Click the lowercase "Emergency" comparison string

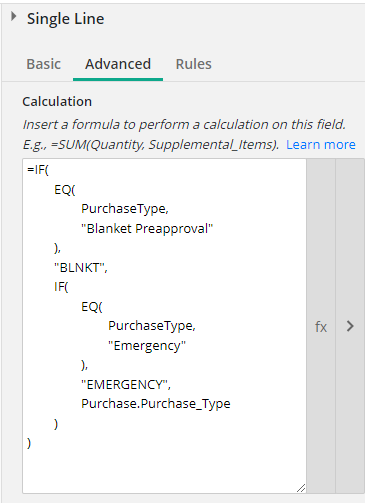147,346
